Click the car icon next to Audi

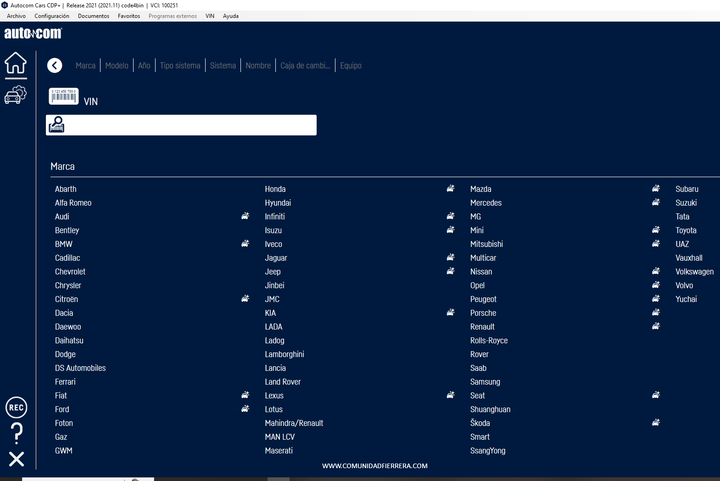point(245,216)
